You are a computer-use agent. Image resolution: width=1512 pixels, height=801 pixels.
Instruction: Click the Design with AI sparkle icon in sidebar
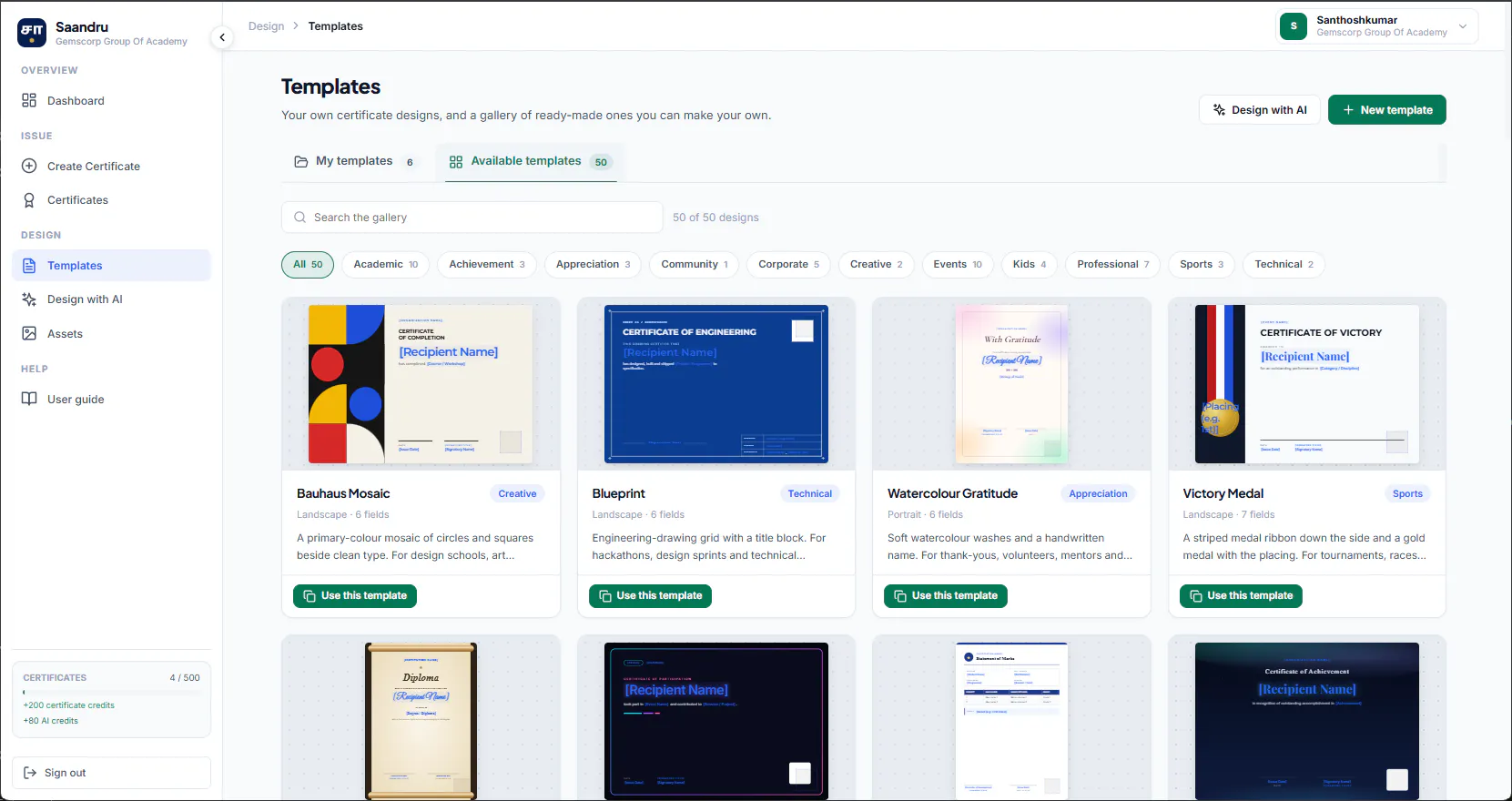coord(29,299)
